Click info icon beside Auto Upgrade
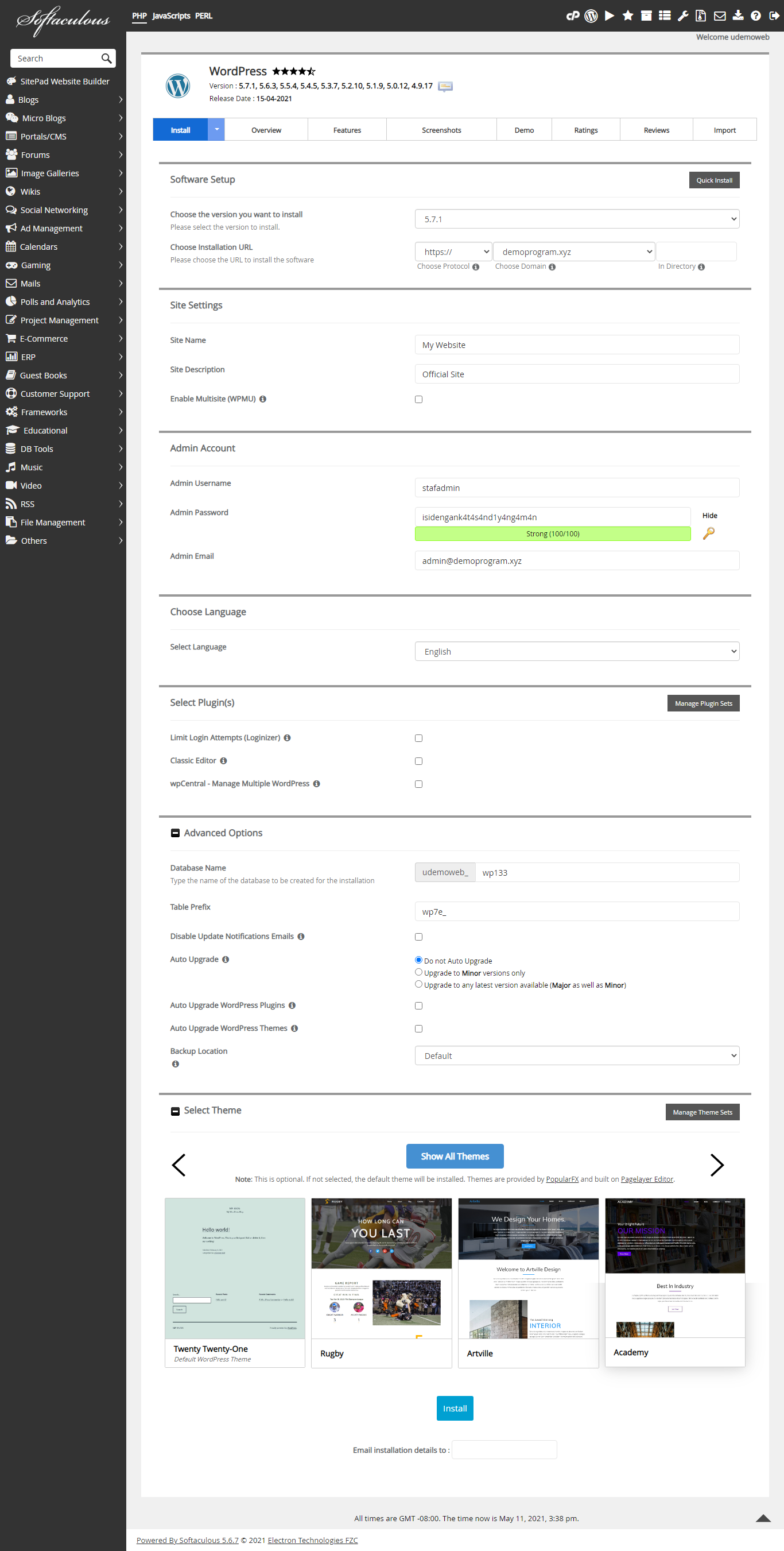Screen dimensions: 784x1551 pos(226,959)
